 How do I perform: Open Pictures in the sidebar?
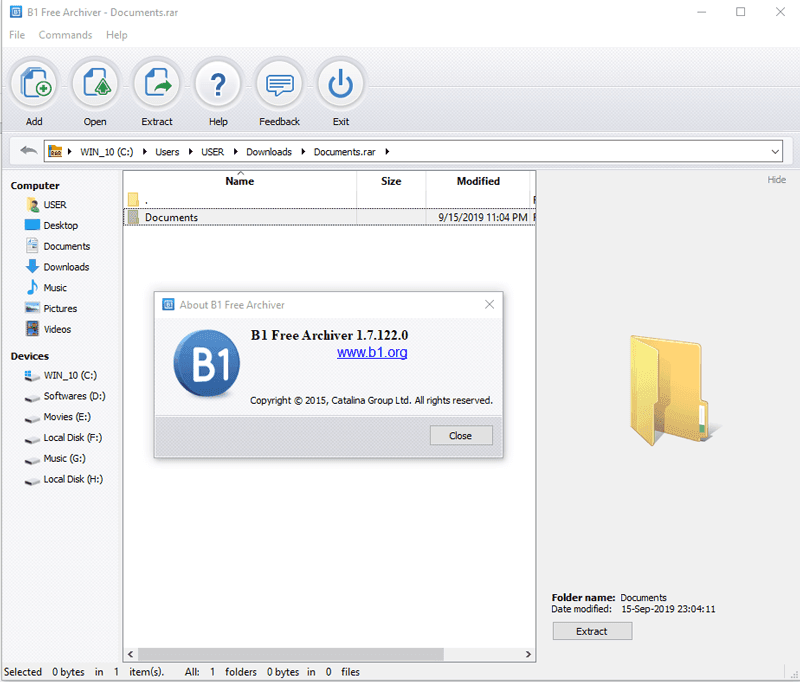[51, 309]
